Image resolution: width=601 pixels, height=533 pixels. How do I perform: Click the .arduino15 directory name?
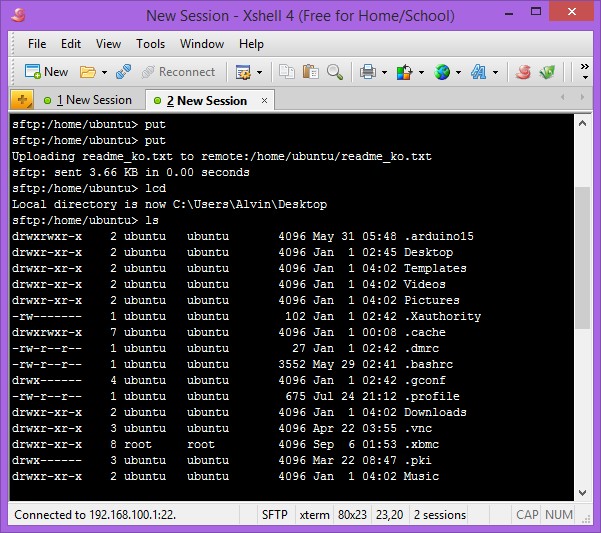click(x=439, y=236)
